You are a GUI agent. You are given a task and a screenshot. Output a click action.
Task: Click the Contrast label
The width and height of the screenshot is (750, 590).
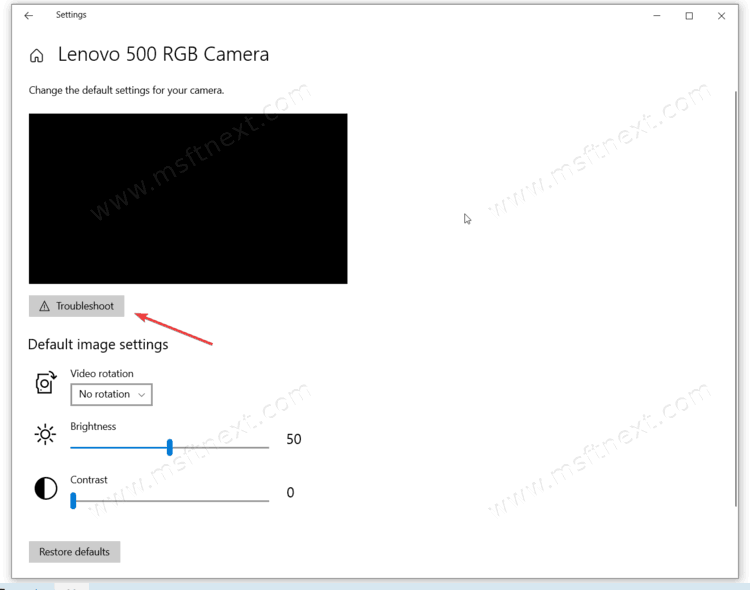click(89, 480)
